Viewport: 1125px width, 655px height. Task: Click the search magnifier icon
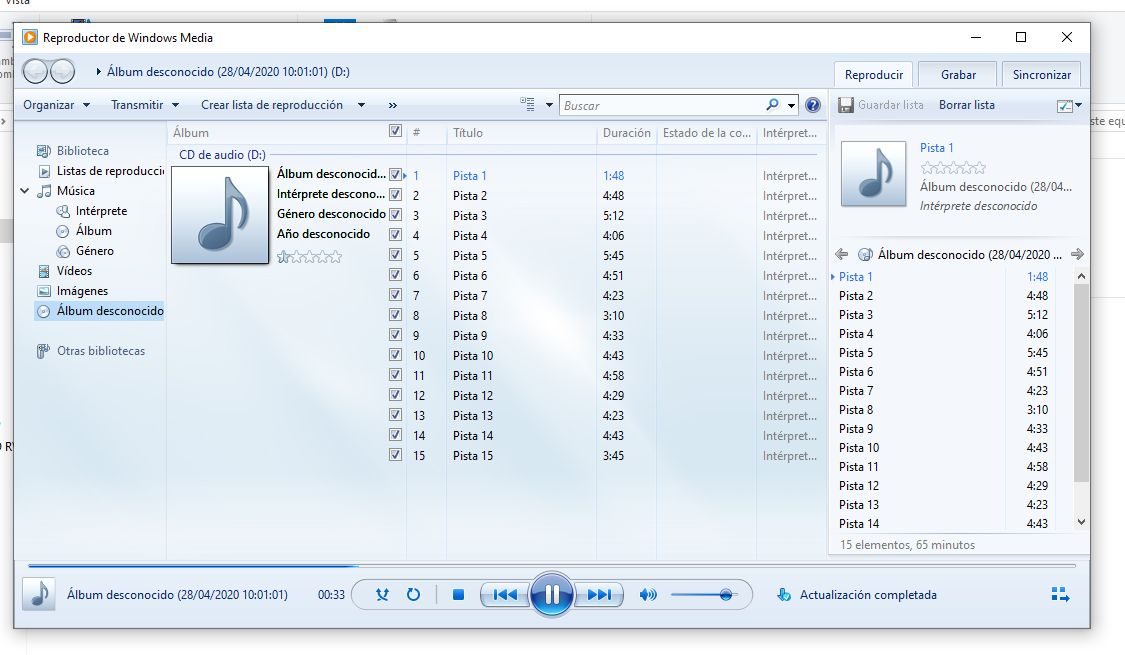coord(772,105)
